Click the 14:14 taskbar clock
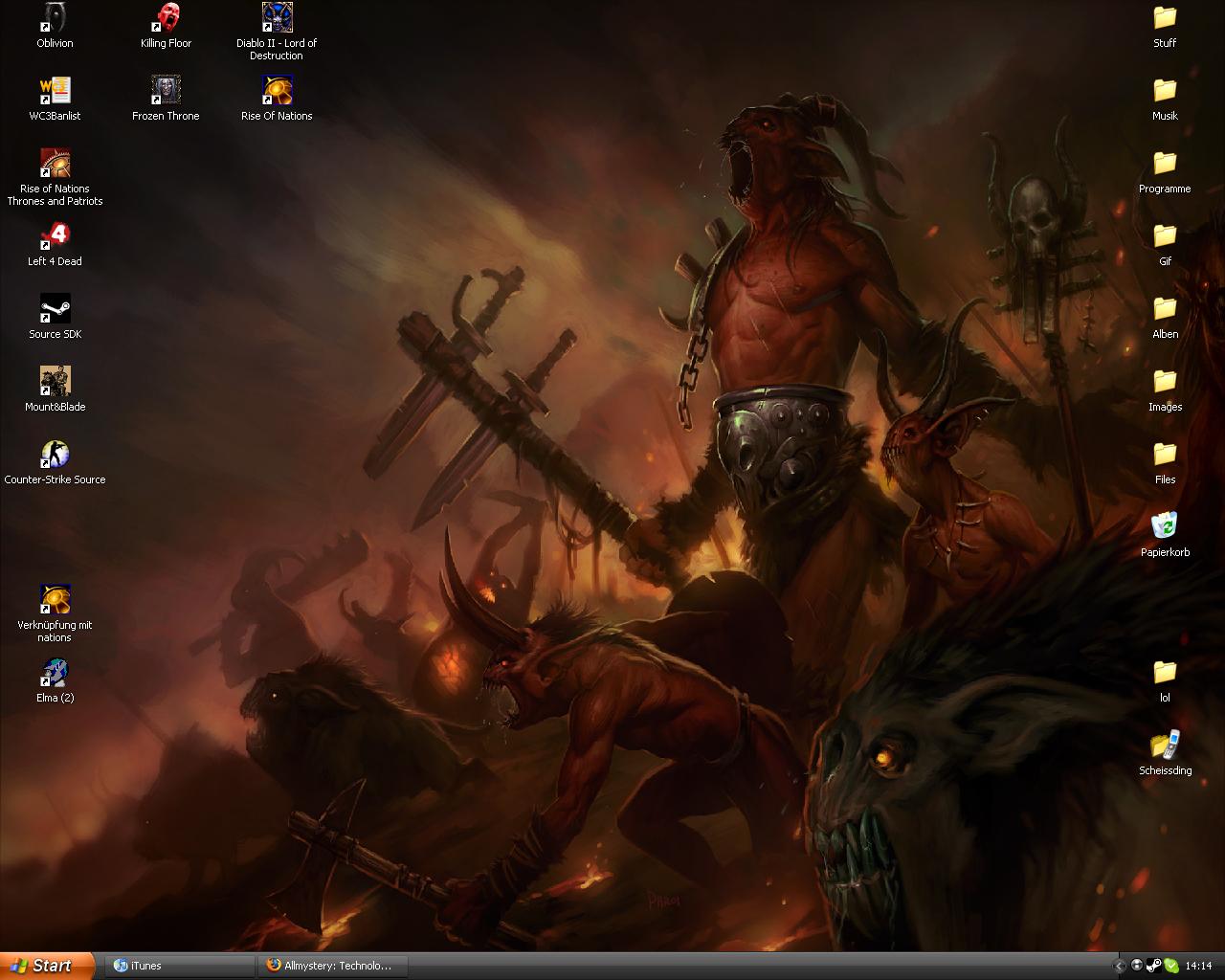The height and width of the screenshot is (980, 1225). tap(1198, 967)
